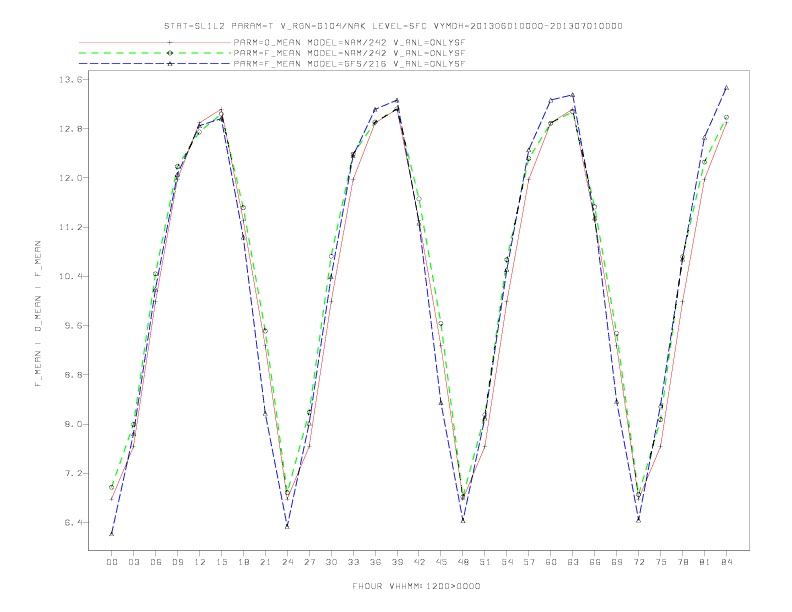Click the x-axis hour label 78
The width and height of the screenshot is (792, 612).
click(683, 562)
